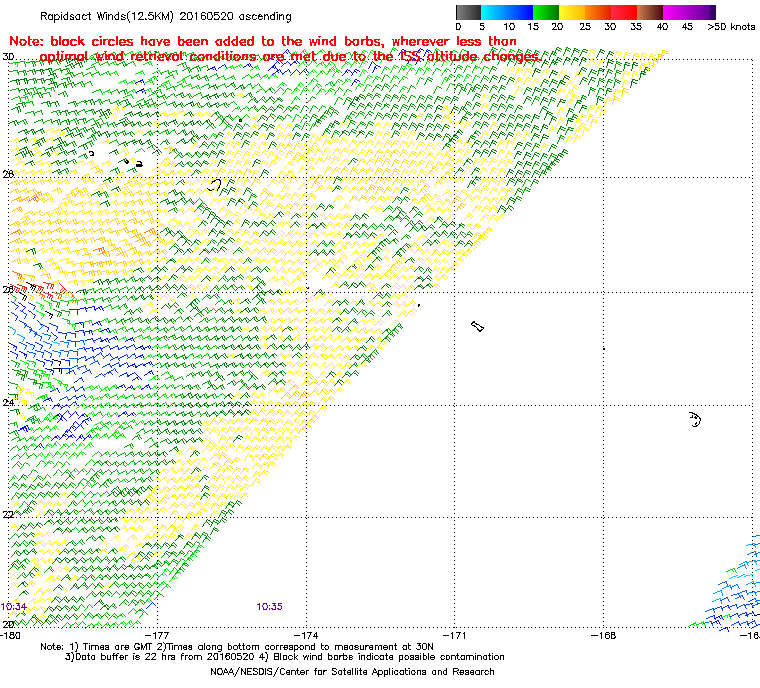
Task: Click the brown 35-40 knots legend swatch
Action: click(649, 12)
